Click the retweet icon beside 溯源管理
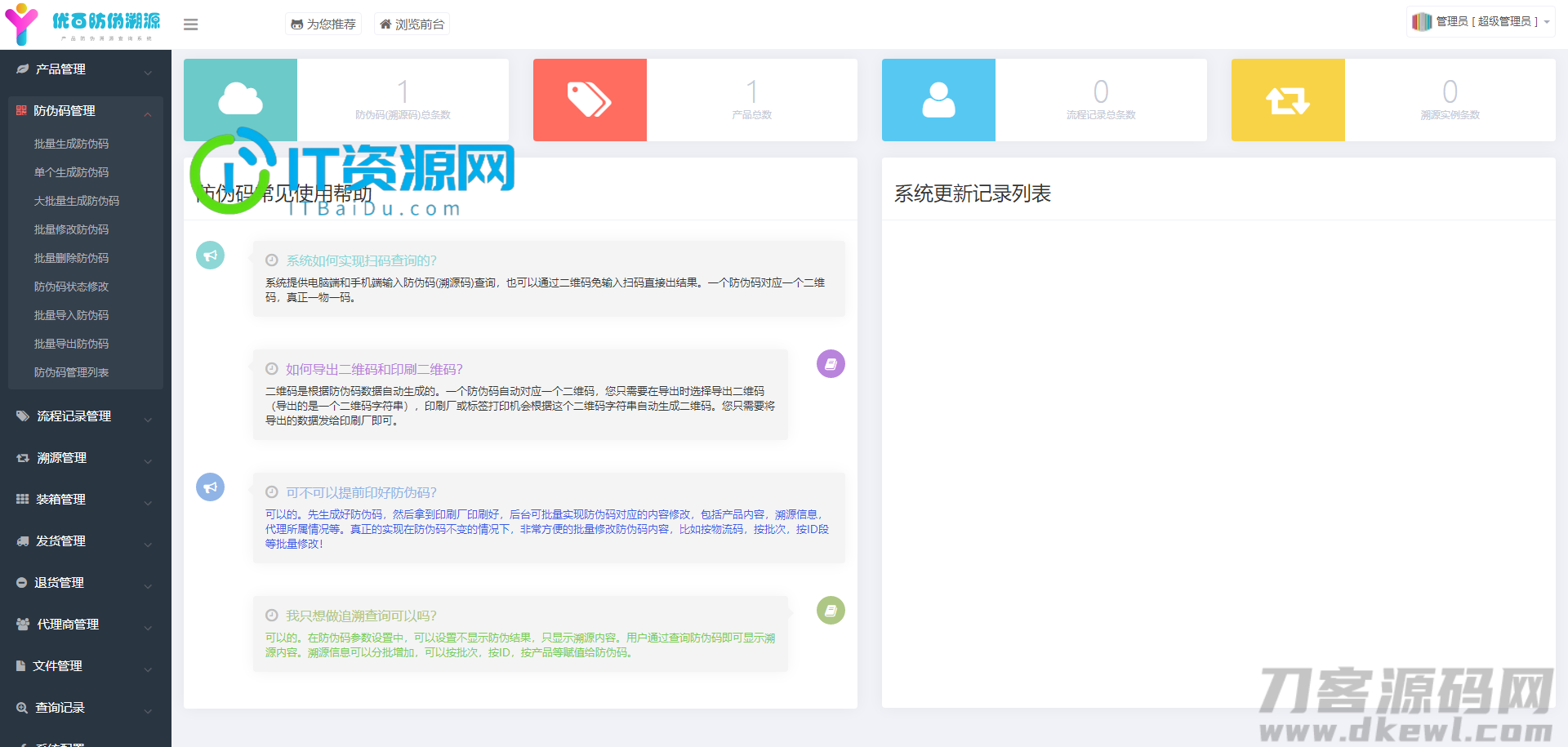 point(23,458)
